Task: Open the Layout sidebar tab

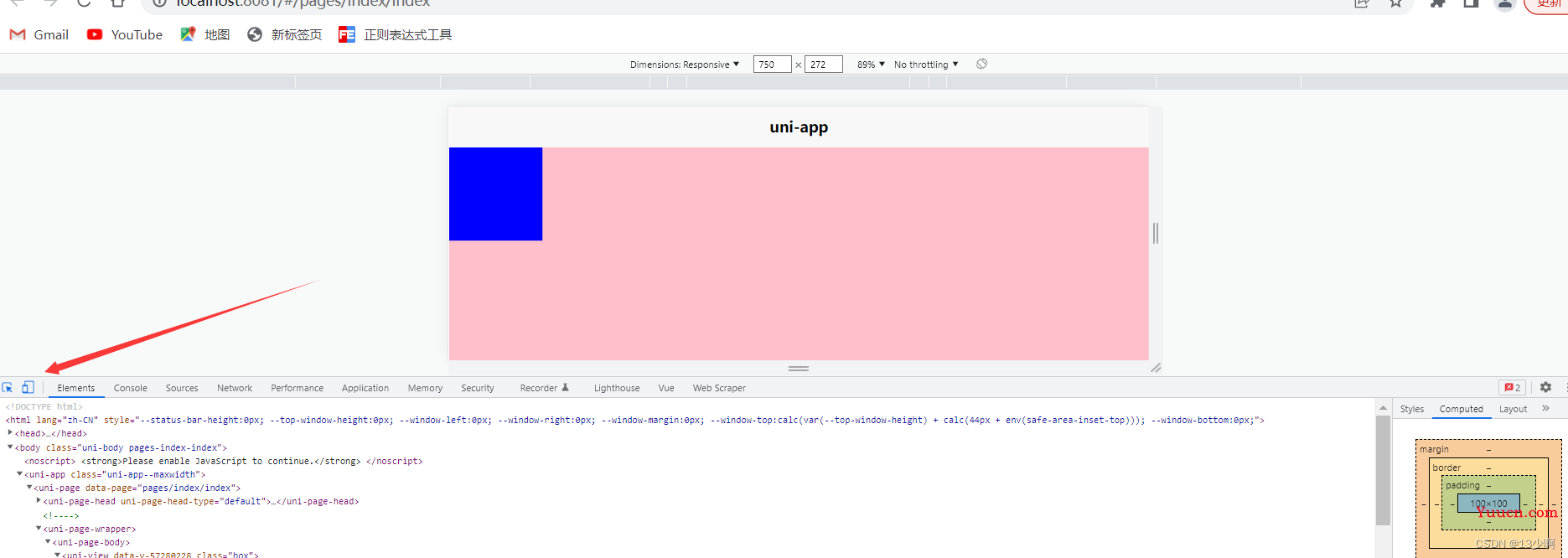Action: click(x=1514, y=409)
